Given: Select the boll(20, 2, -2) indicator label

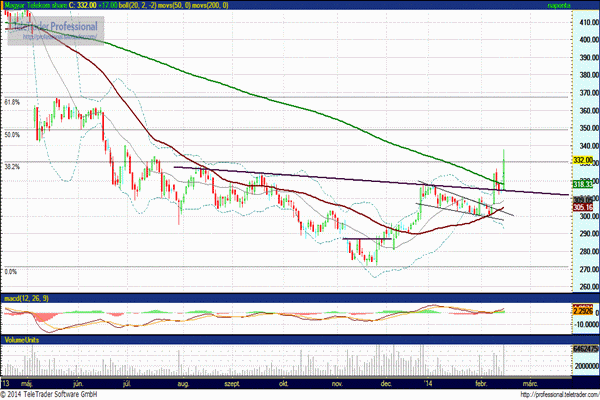Looking at the screenshot, I should pos(137,5).
